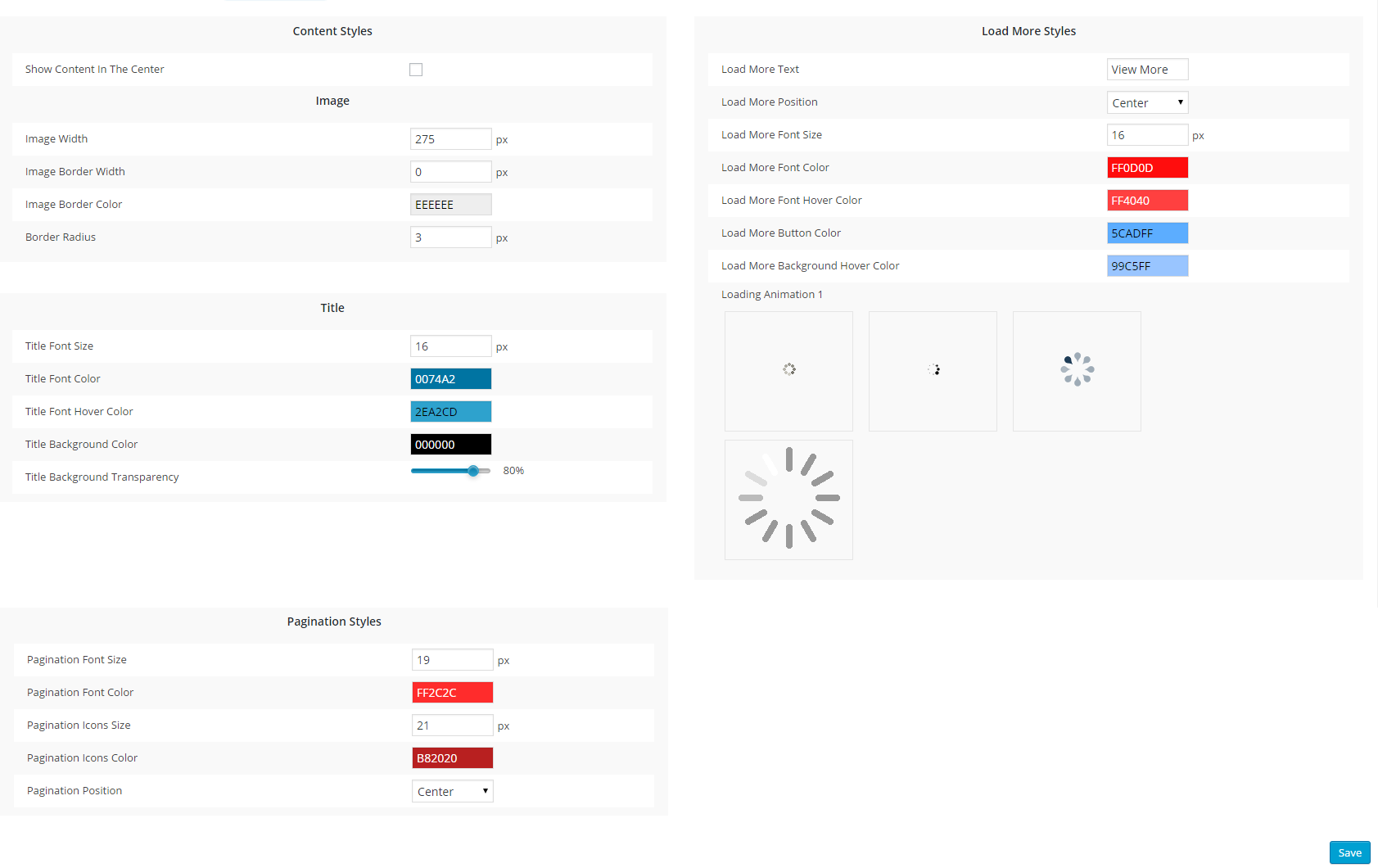Click the Save button

click(x=1349, y=852)
